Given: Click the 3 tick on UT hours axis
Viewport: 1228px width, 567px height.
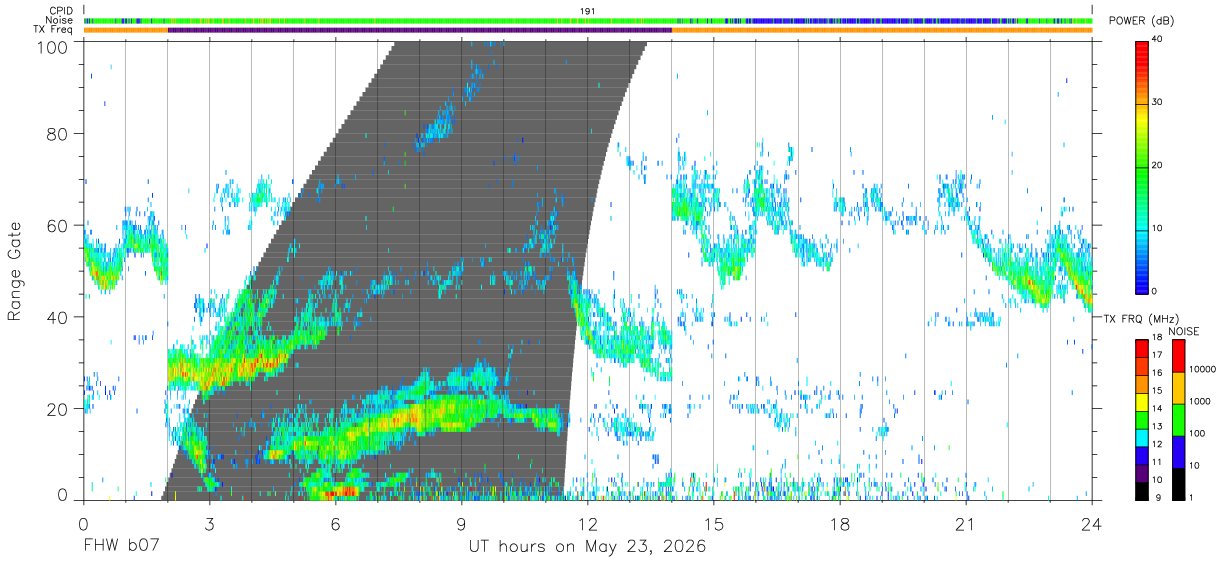Looking at the screenshot, I should (209, 523).
